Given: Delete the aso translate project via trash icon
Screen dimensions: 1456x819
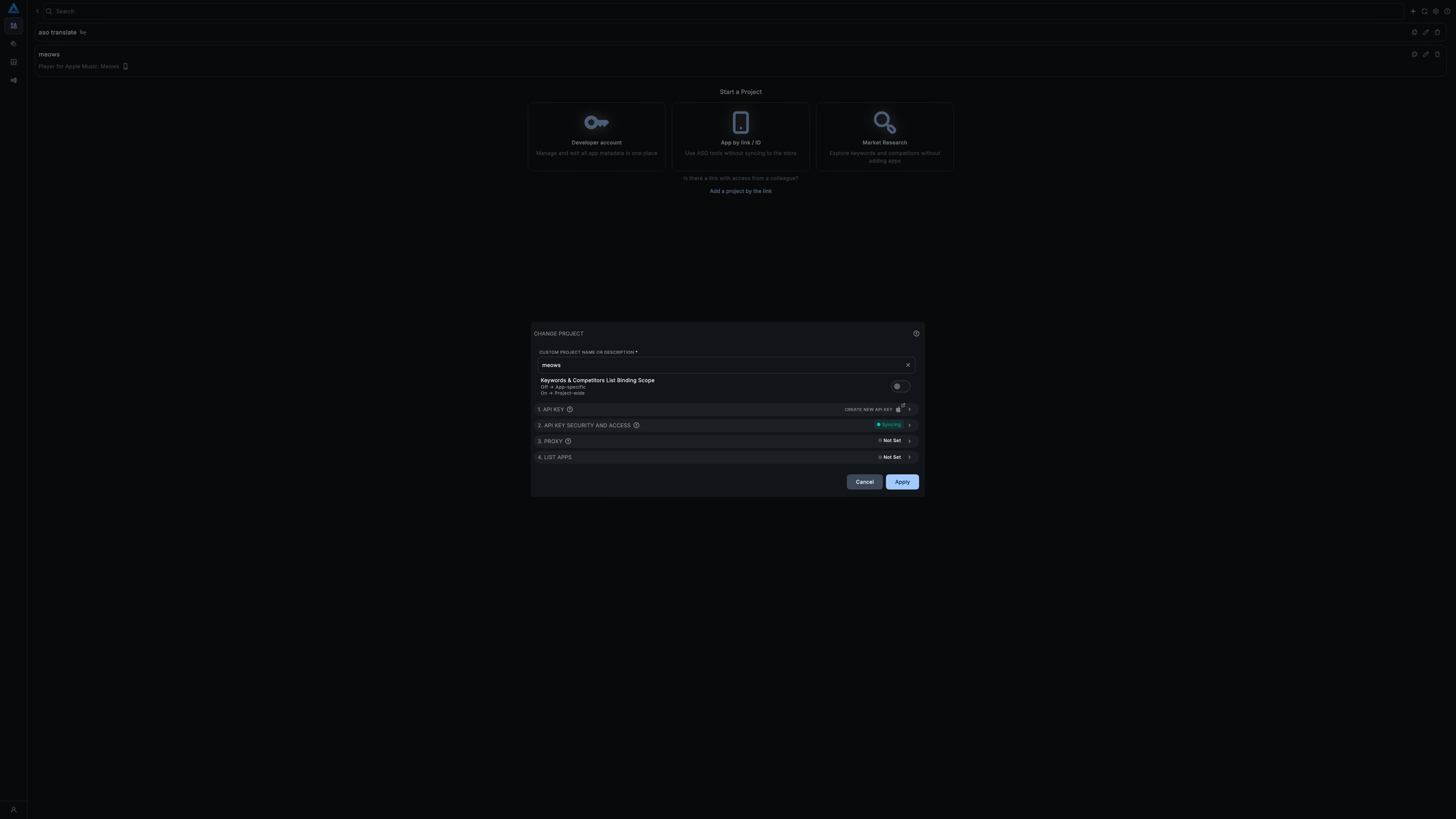Looking at the screenshot, I should click(x=1437, y=32).
